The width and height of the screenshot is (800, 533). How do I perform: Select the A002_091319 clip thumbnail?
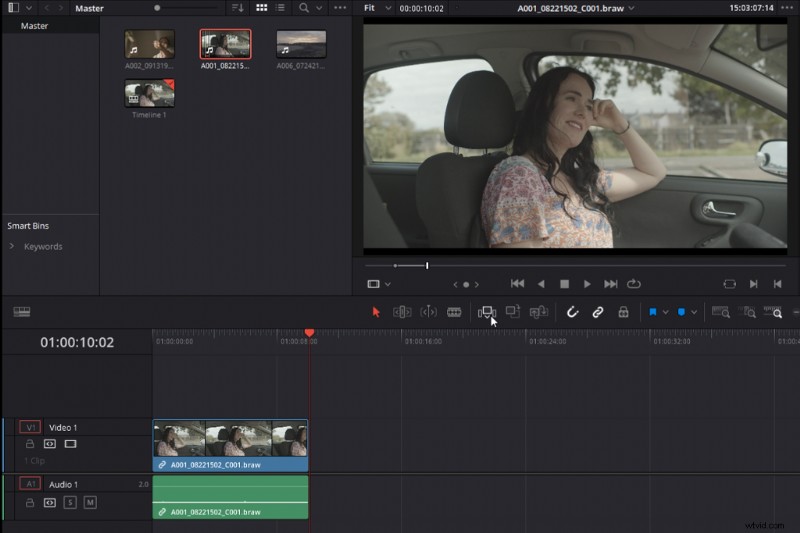coord(149,44)
